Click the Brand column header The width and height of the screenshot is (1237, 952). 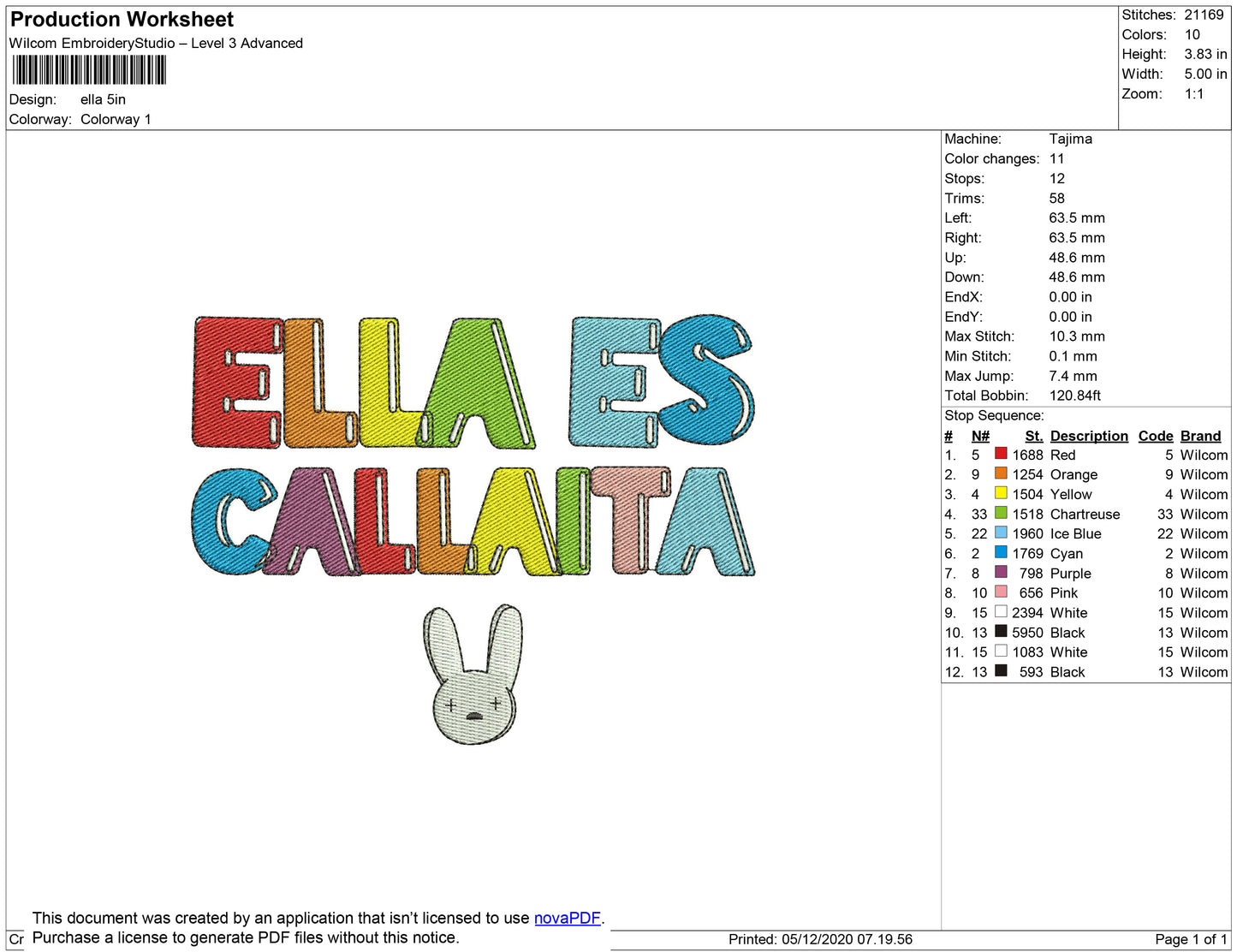[x=1200, y=436]
